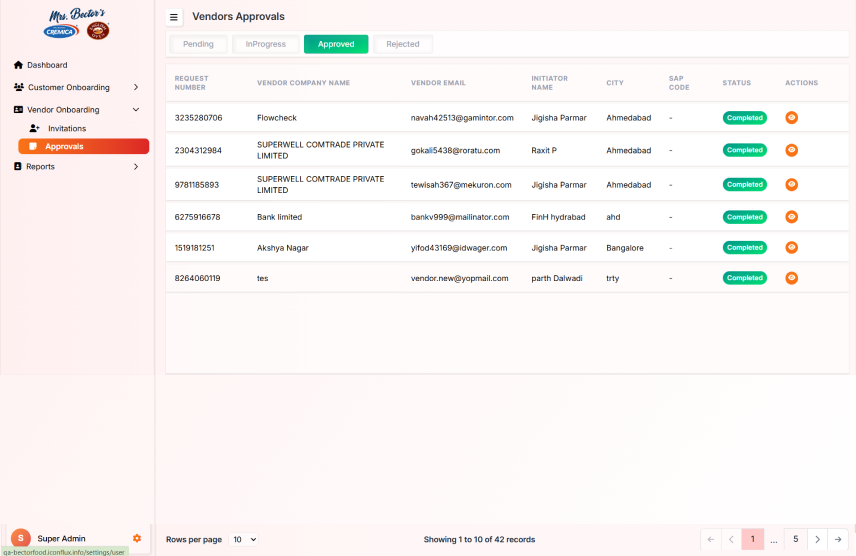This screenshot has height=556, width=856.
Task: Switch to the Rejected tab
Action: point(403,44)
